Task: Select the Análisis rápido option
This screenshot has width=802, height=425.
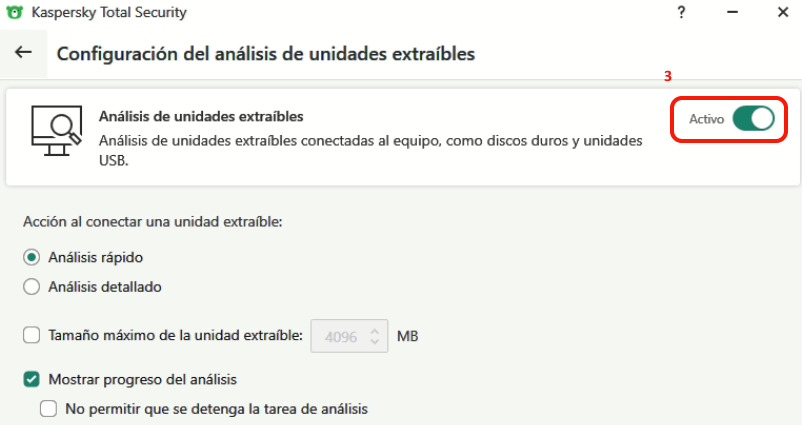Action: tap(32, 257)
